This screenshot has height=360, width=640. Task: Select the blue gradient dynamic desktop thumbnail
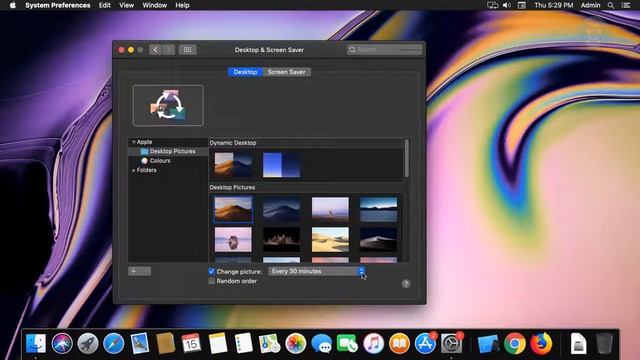coord(282,165)
